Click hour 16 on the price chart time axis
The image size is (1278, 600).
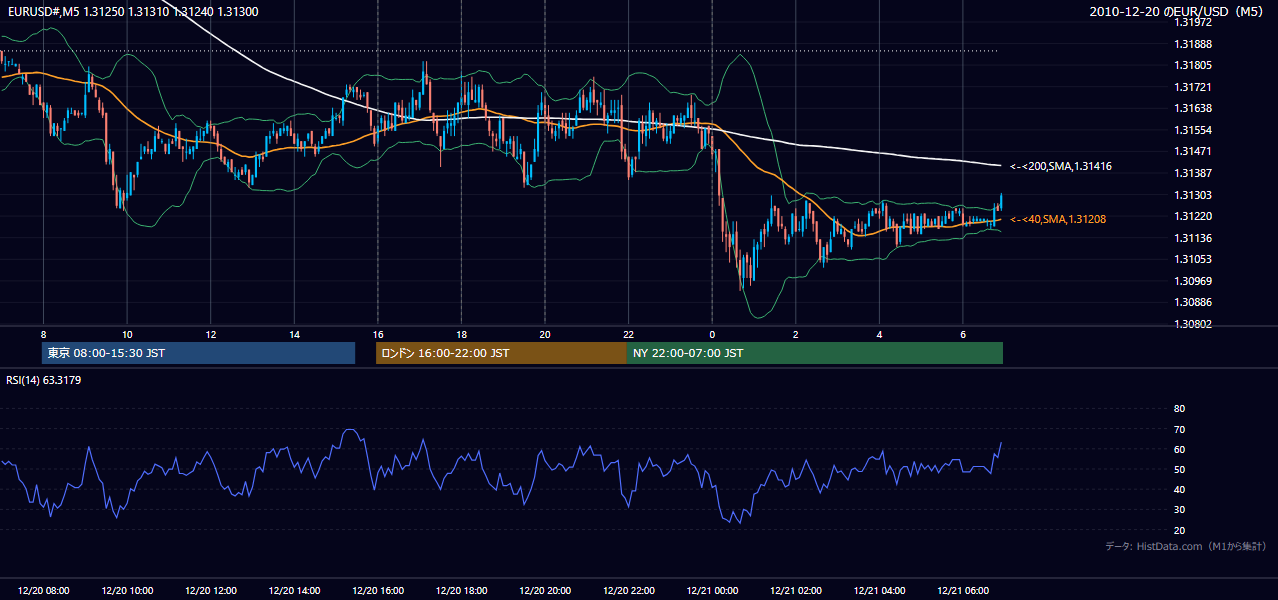pos(378,334)
